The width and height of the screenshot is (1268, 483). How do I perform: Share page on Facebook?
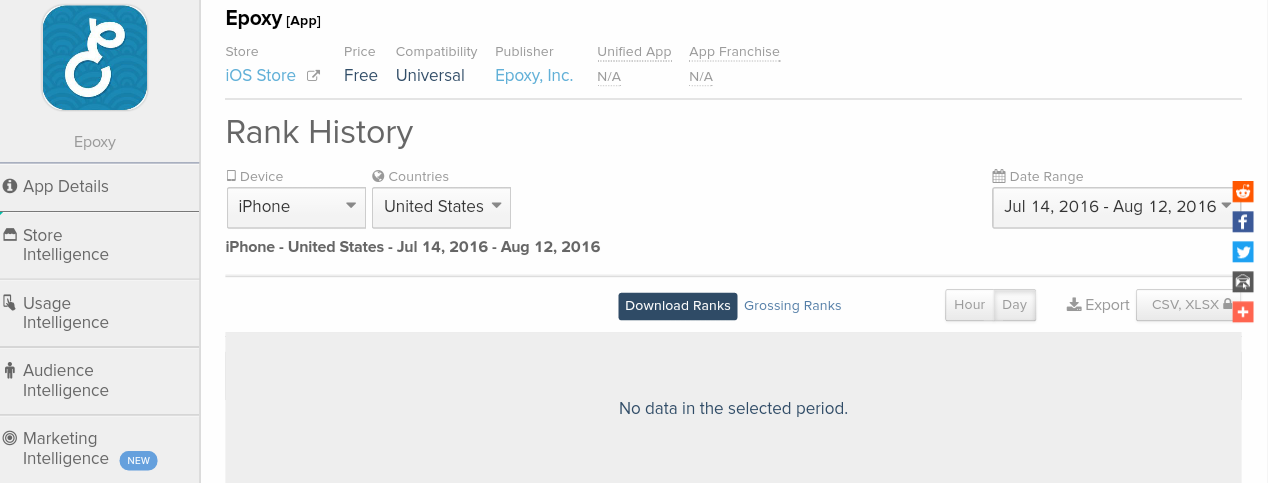pyautogui.click(x=1243, y=222)
